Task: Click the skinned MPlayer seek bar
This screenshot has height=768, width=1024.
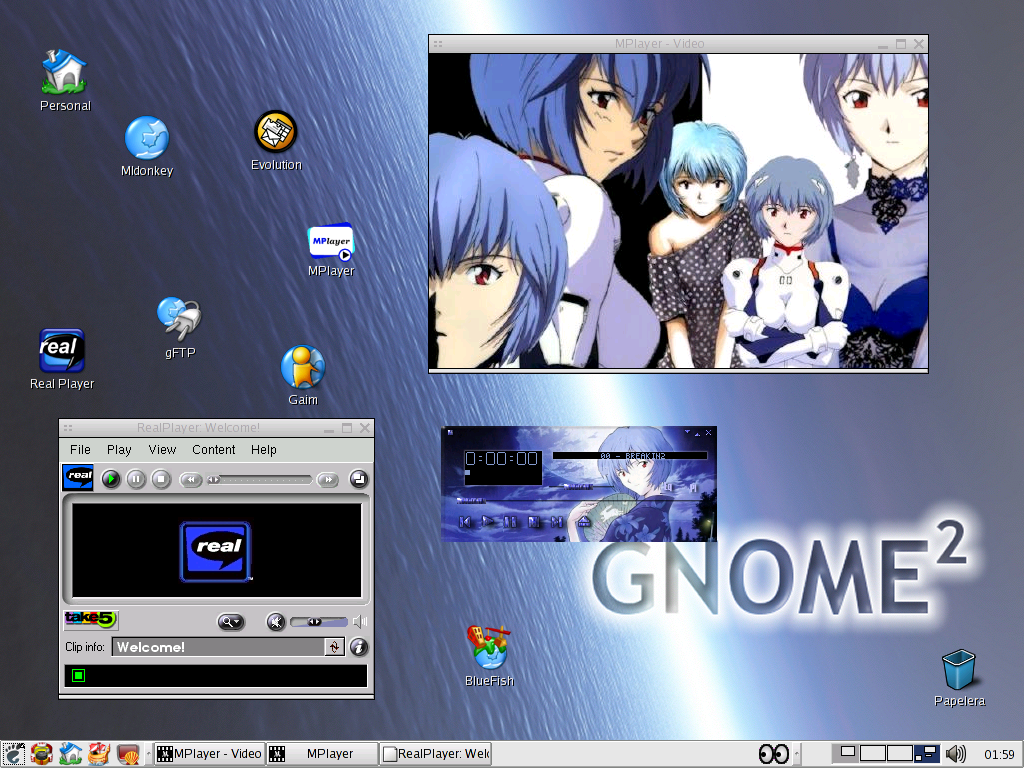Action: pyautogui.click(x=579, y=501)
